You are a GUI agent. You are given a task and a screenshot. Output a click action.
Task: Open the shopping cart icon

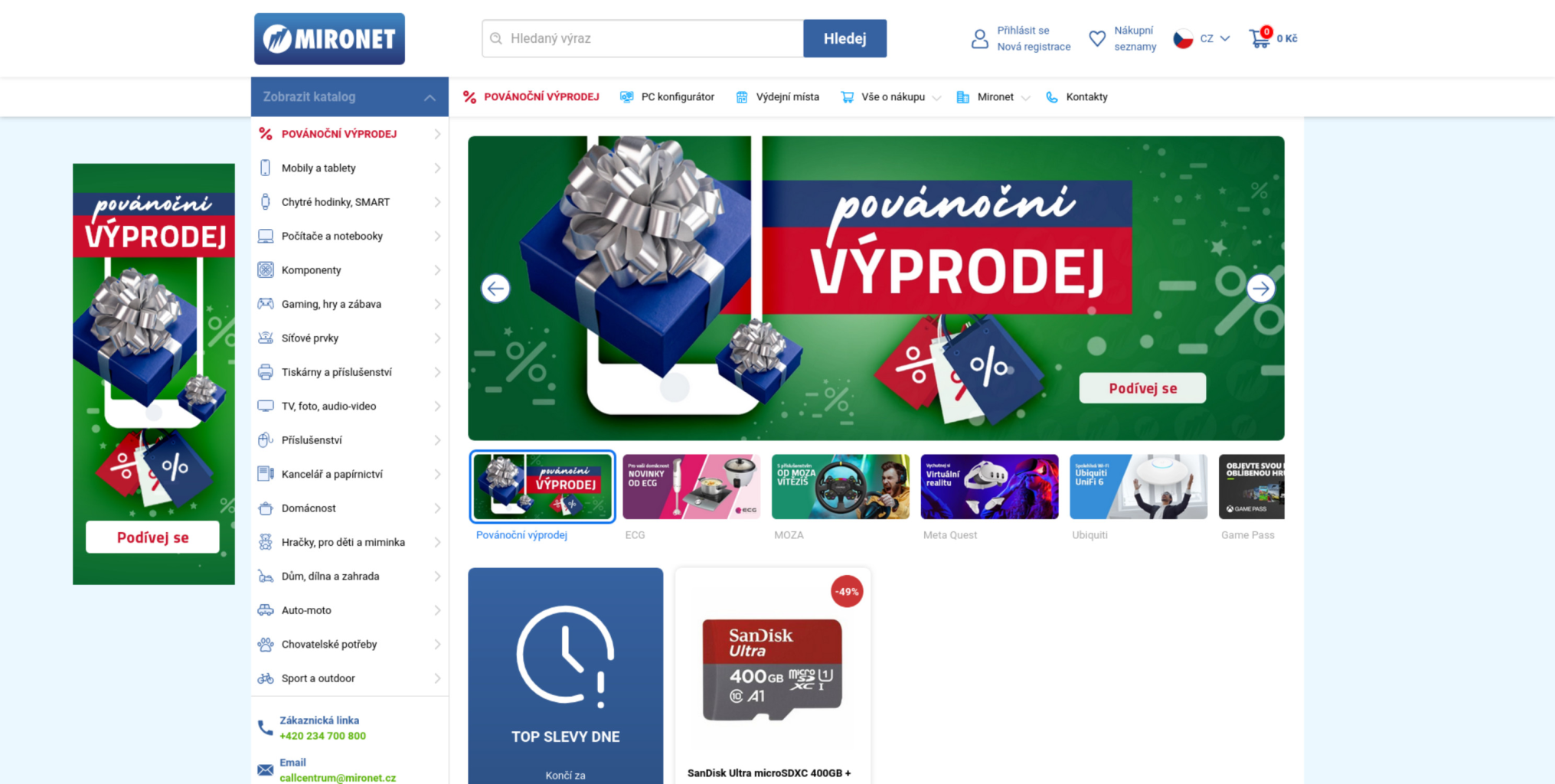[x=1259, y=38]
